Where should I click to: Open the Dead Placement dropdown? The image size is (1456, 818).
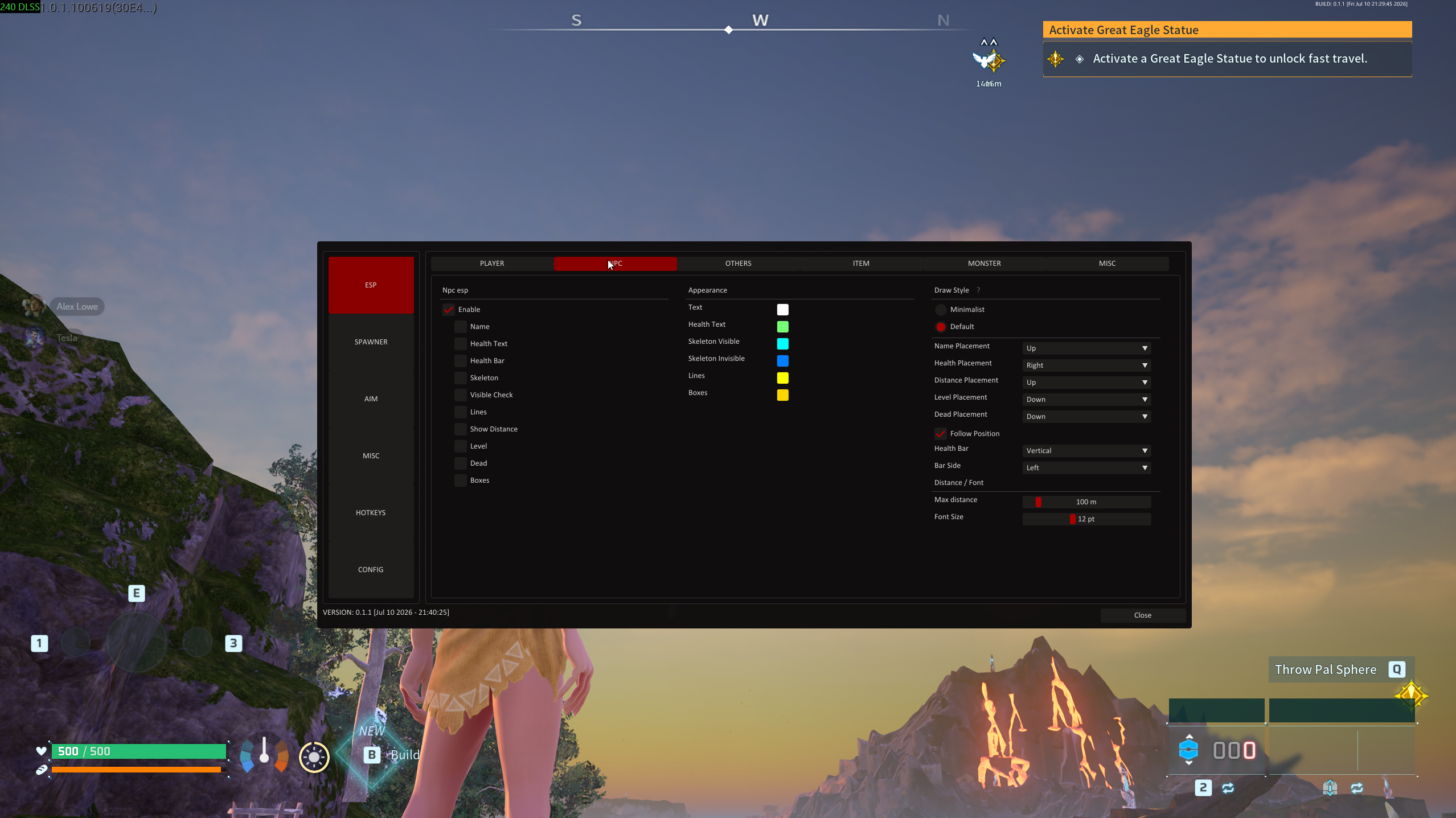(1086, 417)
